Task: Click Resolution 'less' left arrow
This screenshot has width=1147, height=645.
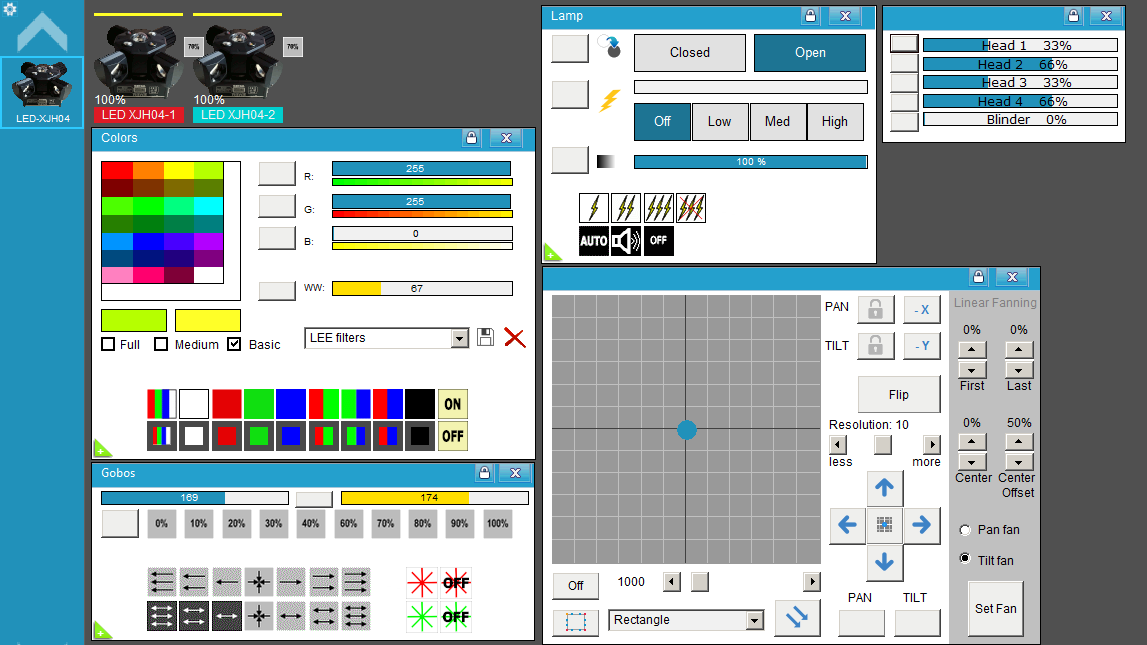Action: [838, 445]
